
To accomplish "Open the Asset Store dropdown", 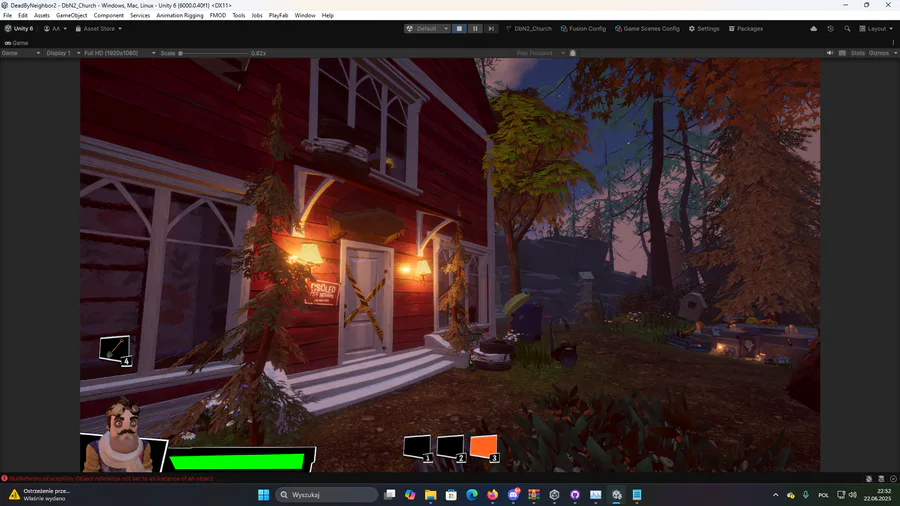I will (x=99, y=29).
